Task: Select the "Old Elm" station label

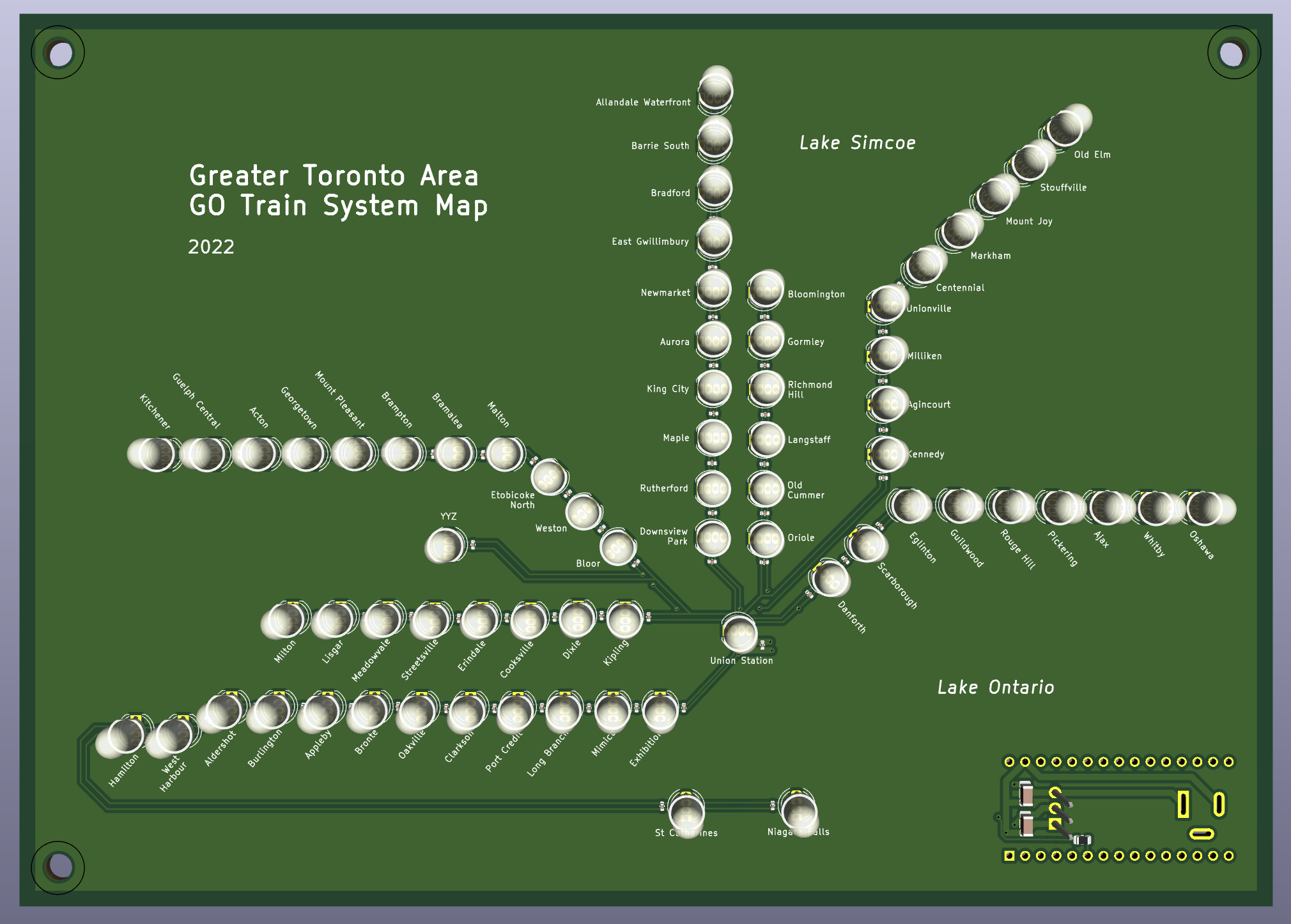Action: tap(1092, 155)
